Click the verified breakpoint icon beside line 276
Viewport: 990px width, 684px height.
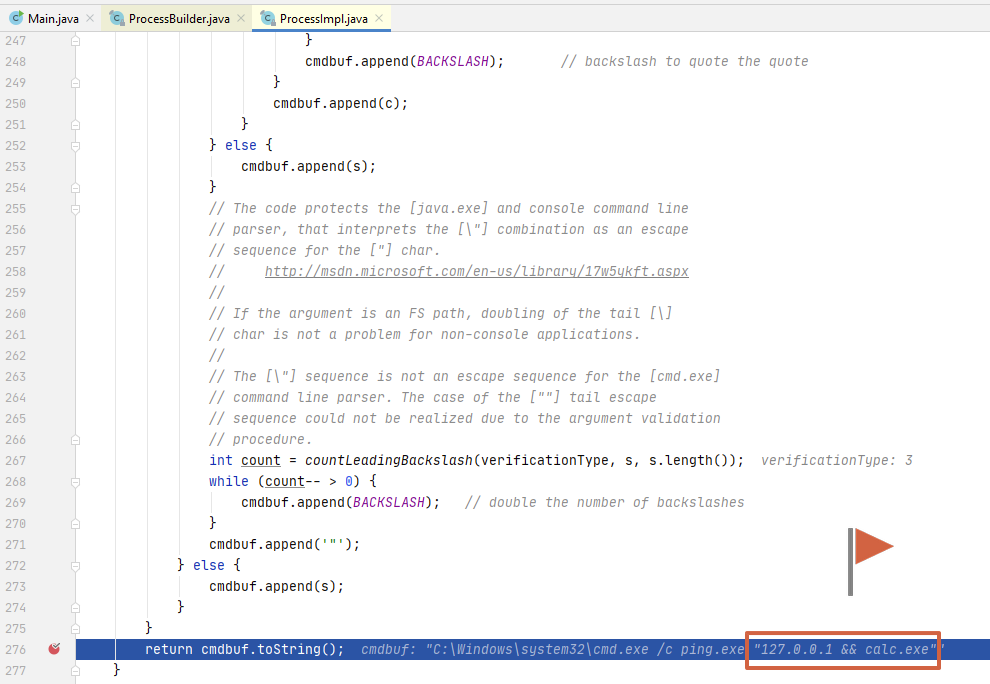pyautogui.click(x=54, y=649)
